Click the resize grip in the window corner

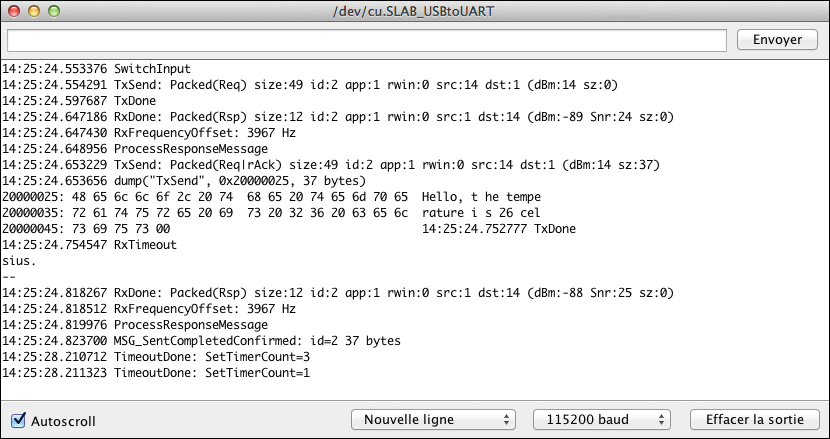click(822, 431)
